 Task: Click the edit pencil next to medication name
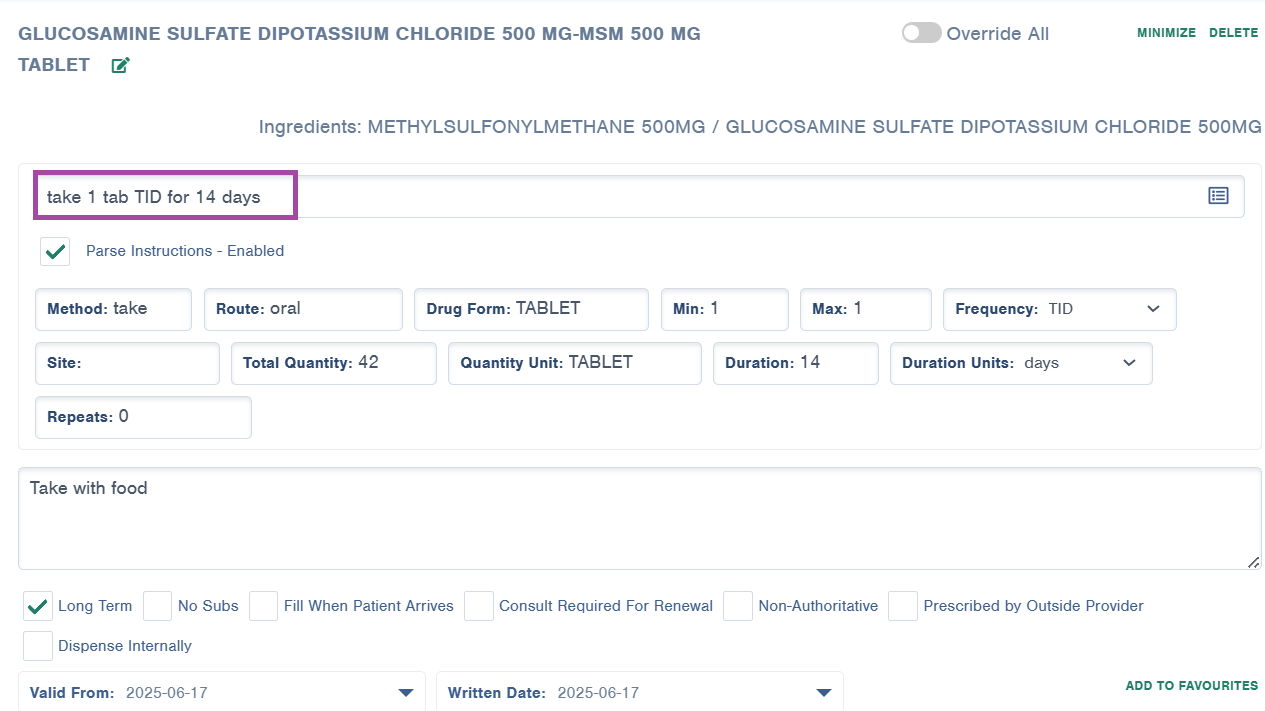tap(119, 64)
